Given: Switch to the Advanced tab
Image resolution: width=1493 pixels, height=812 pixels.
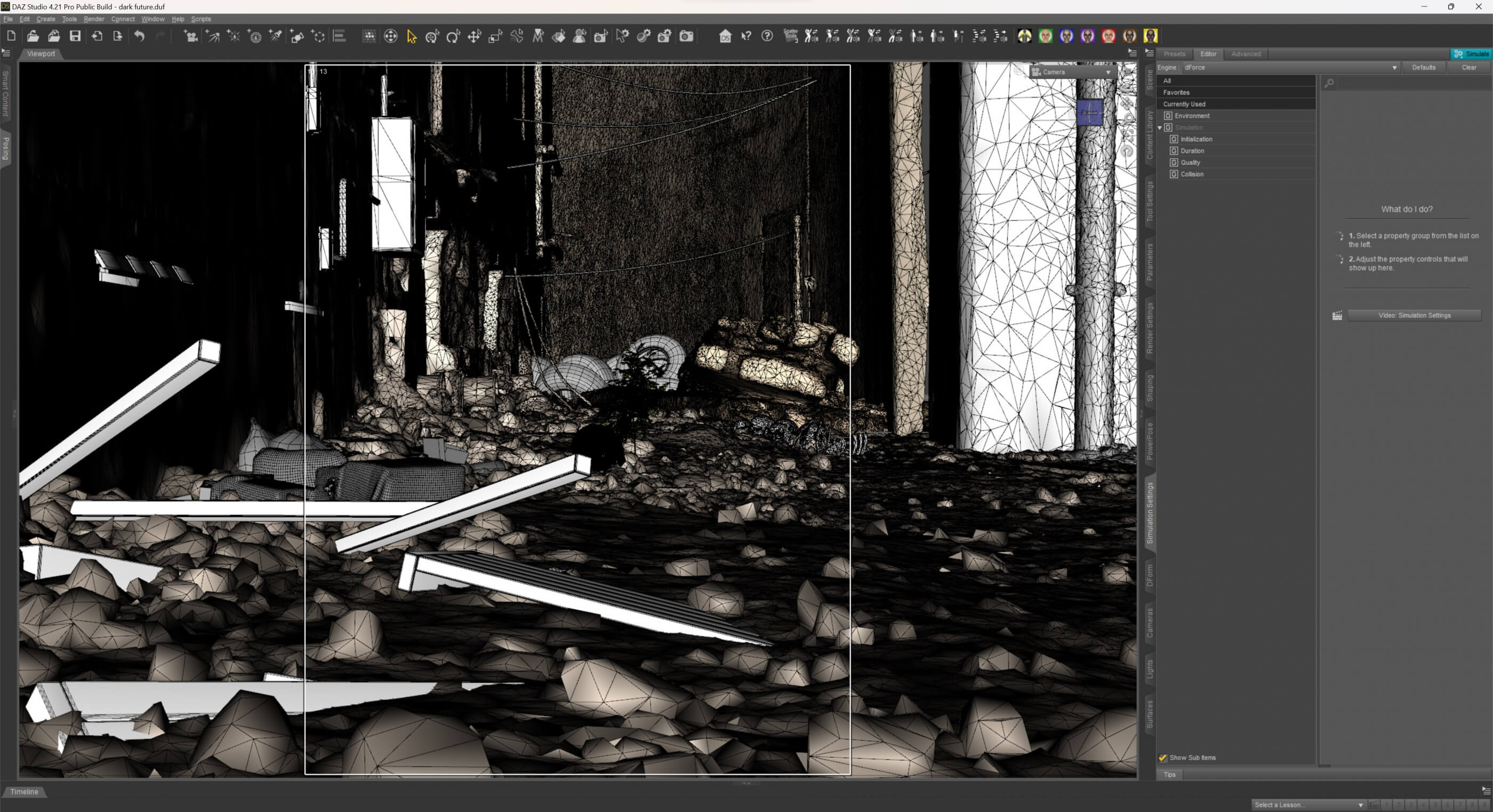Looking at the screenshot, I should [1246, 54].
